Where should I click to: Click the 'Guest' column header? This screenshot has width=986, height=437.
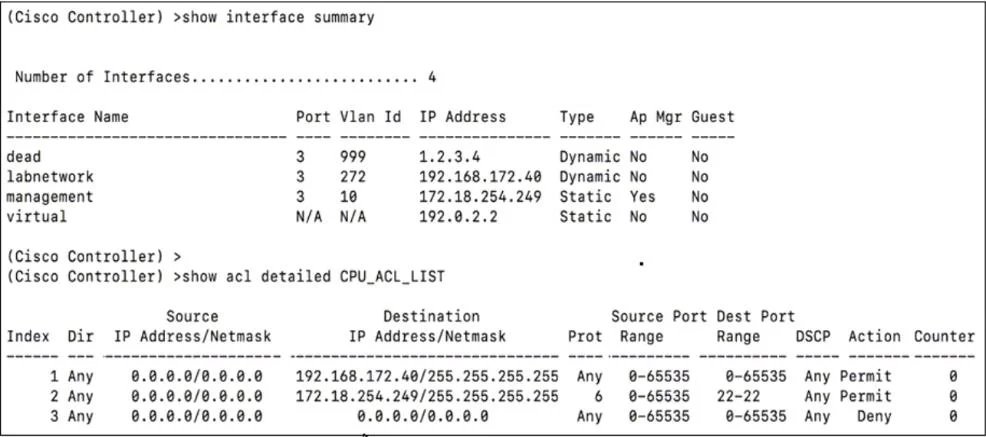[x=712, y=117]
